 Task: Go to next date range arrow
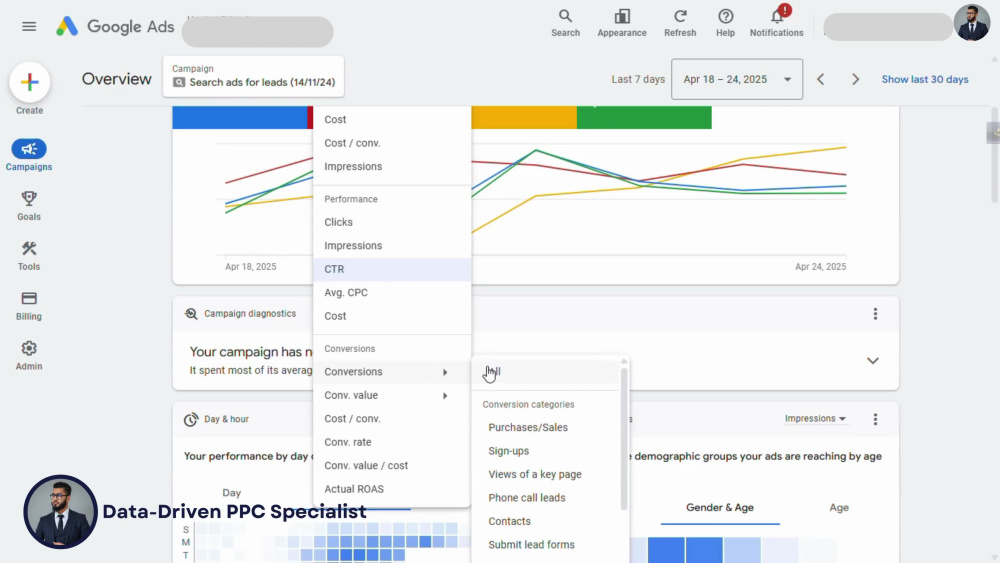click(855, 80)
